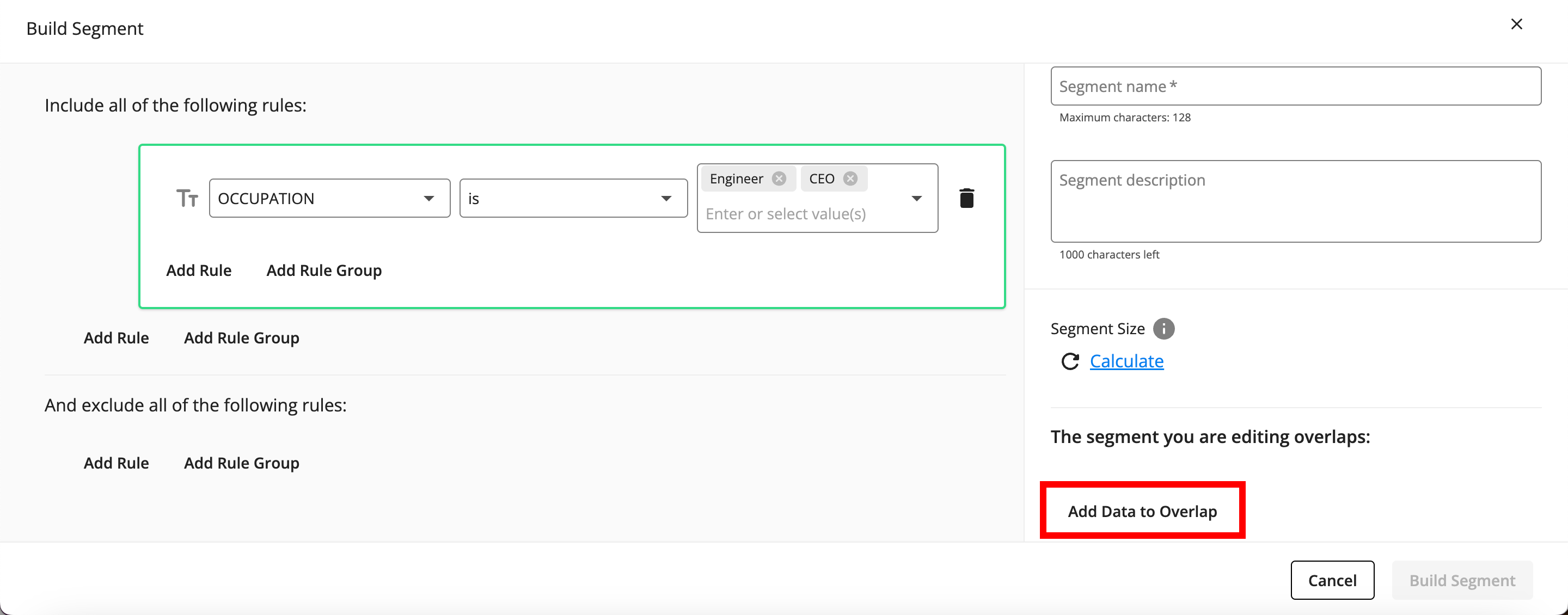
Task: Click Add Rule under exclude rules section
Action: [117, 463]
